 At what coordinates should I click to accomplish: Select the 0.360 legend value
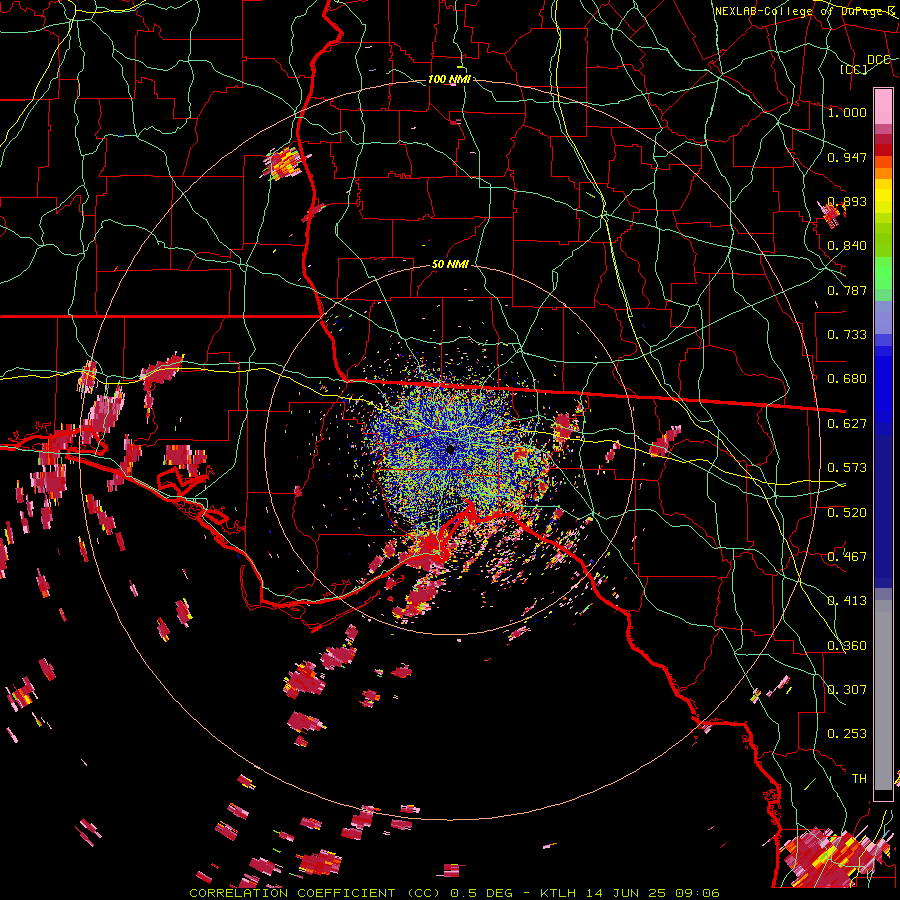pyautogui.click(x=847, y=646)
